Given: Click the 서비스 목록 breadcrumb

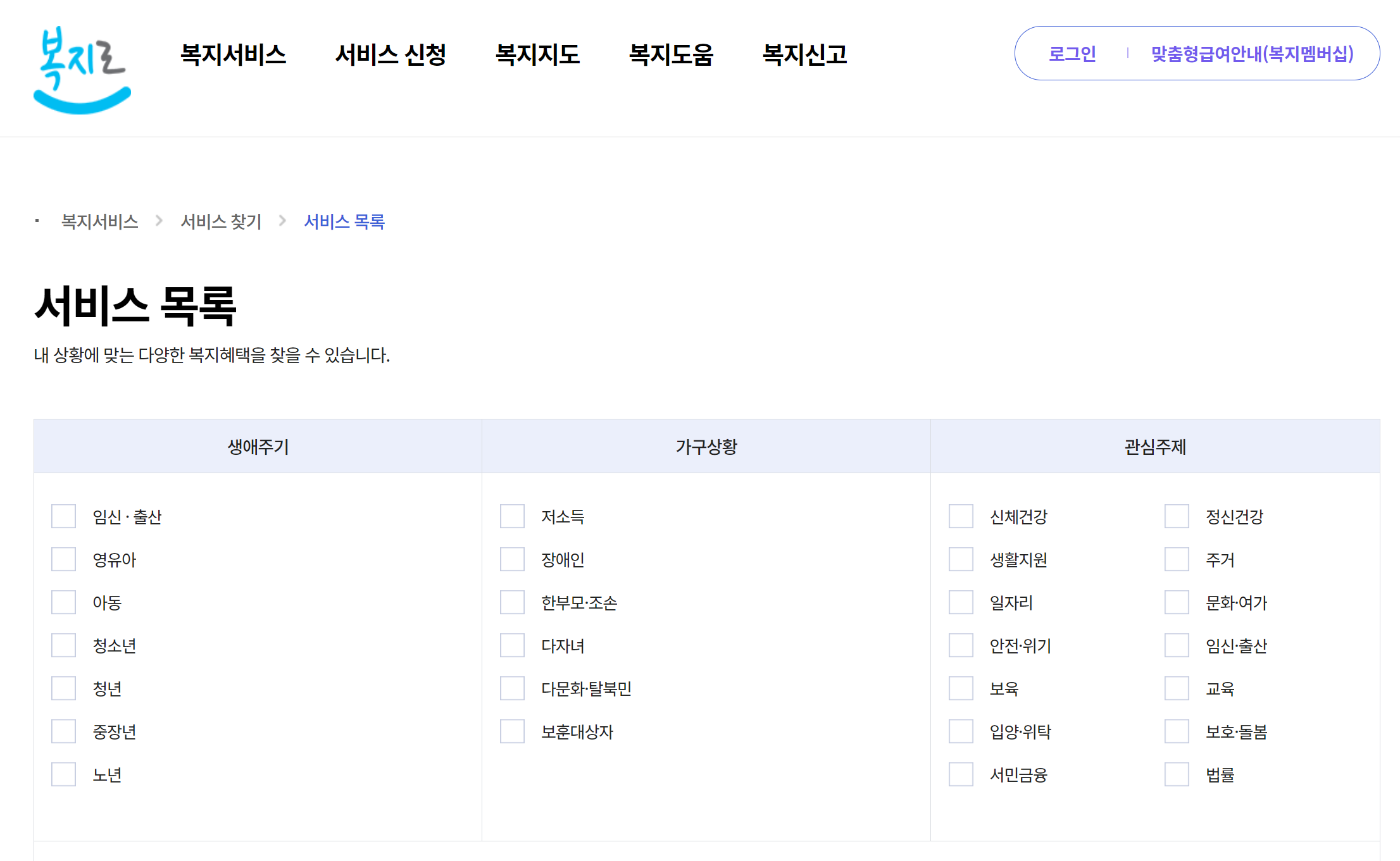Looking at the screenshot, I should coord(344,221).
